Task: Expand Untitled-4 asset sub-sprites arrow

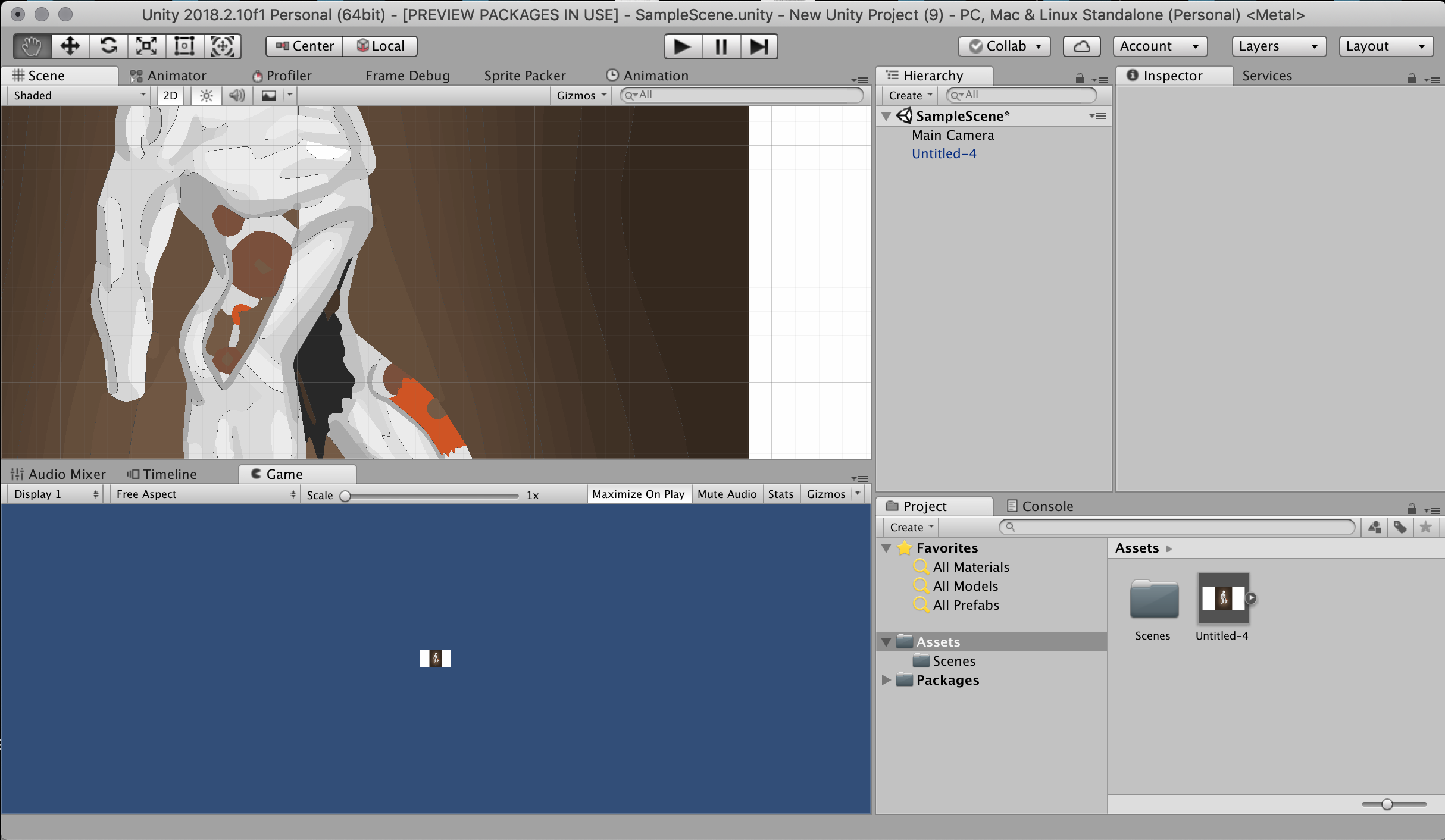Action: coord(1251,598)
